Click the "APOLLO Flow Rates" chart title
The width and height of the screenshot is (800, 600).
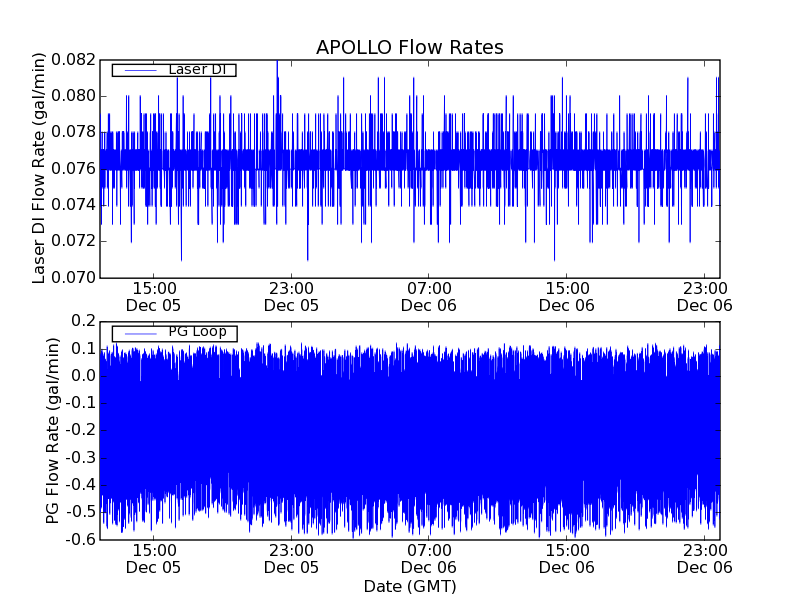[x=410, y=47]
